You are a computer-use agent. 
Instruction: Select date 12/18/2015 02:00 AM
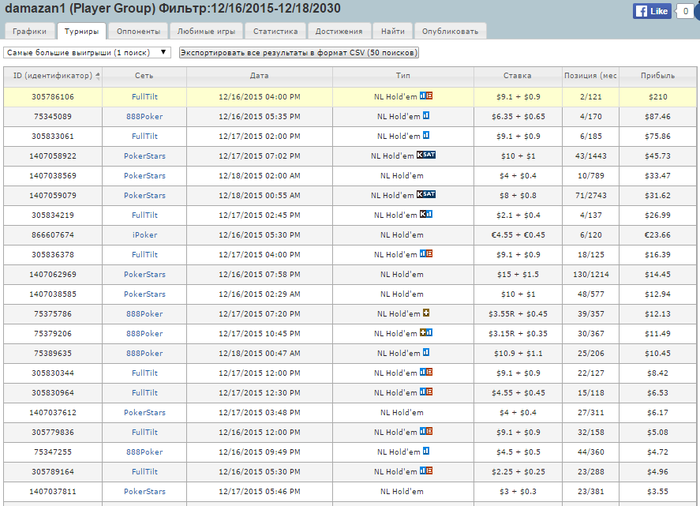click(x=259, y=176)
